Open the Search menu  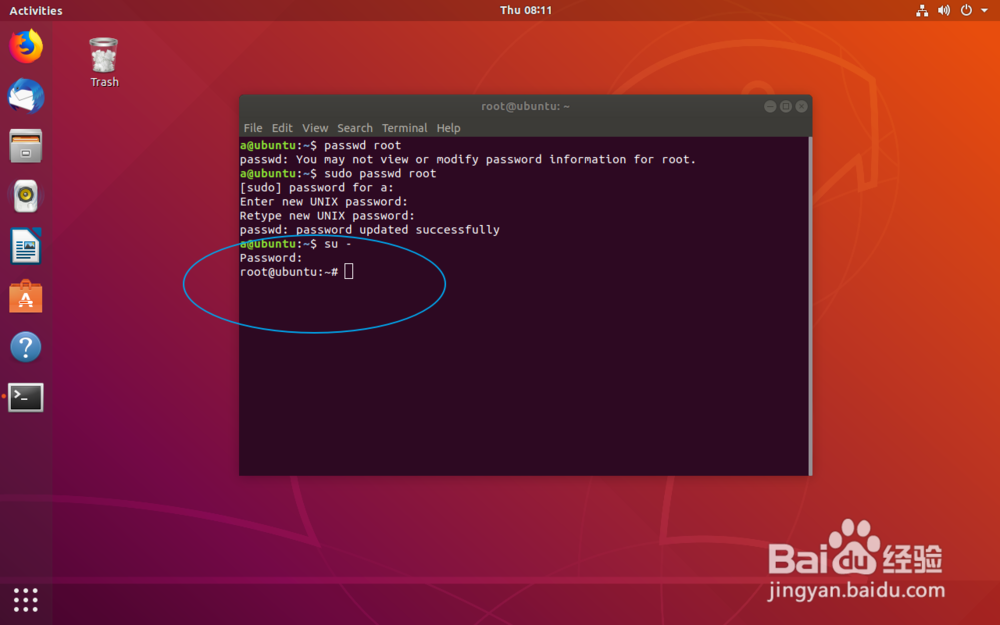tap(355, 128)
